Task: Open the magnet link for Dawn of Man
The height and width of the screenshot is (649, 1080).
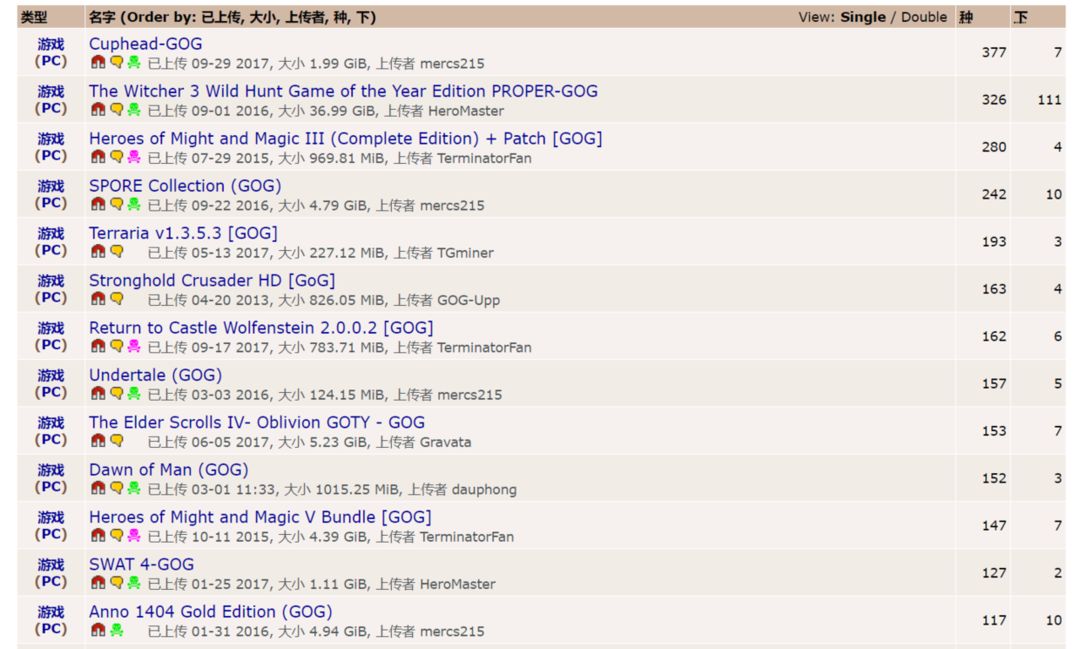Action: tap(98, 488)
